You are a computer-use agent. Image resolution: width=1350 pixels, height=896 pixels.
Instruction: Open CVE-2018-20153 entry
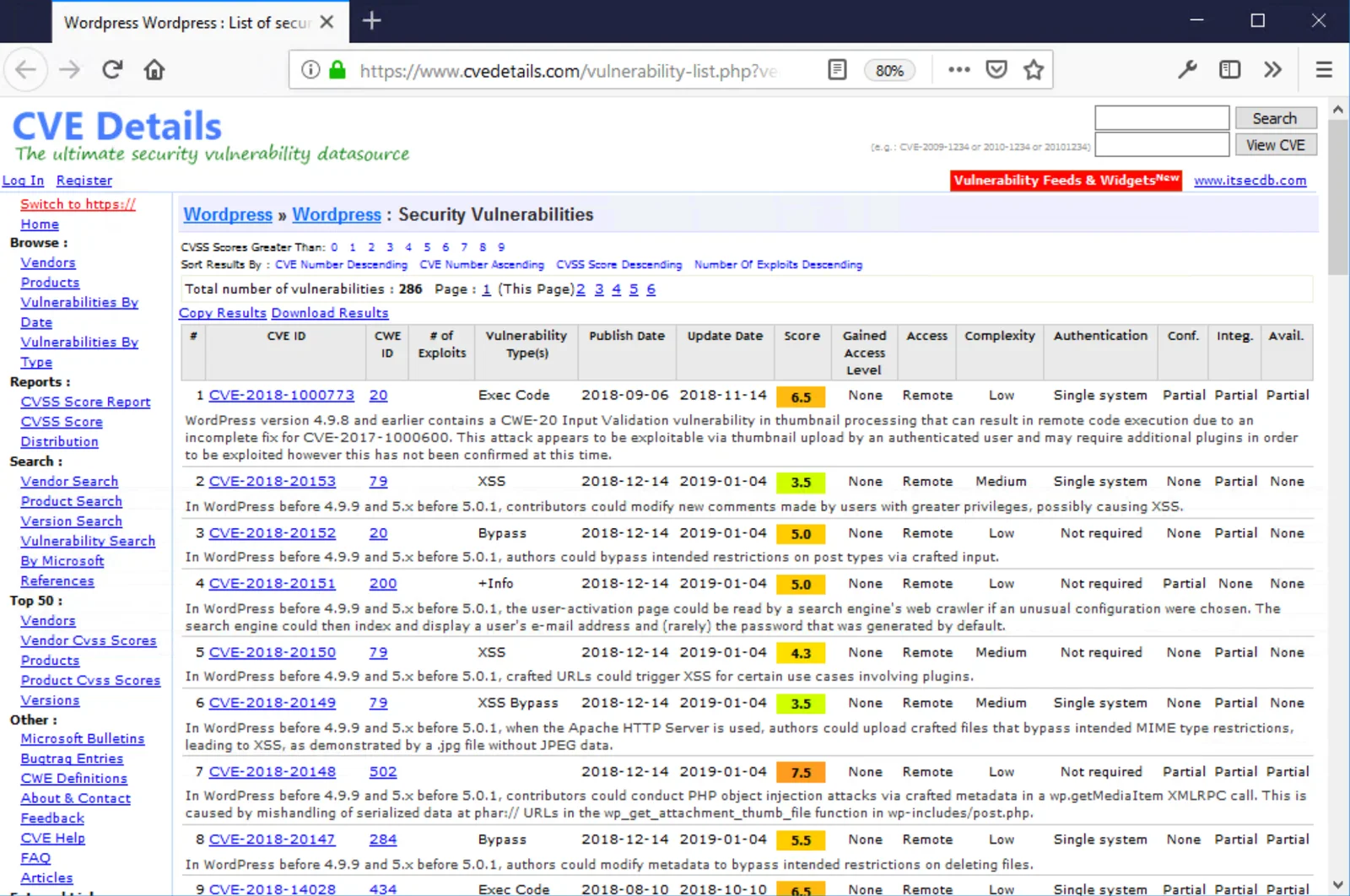(273, 482)
